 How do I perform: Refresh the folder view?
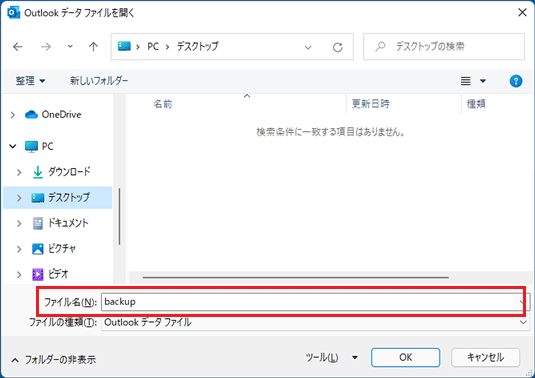[x=337, y=47]
